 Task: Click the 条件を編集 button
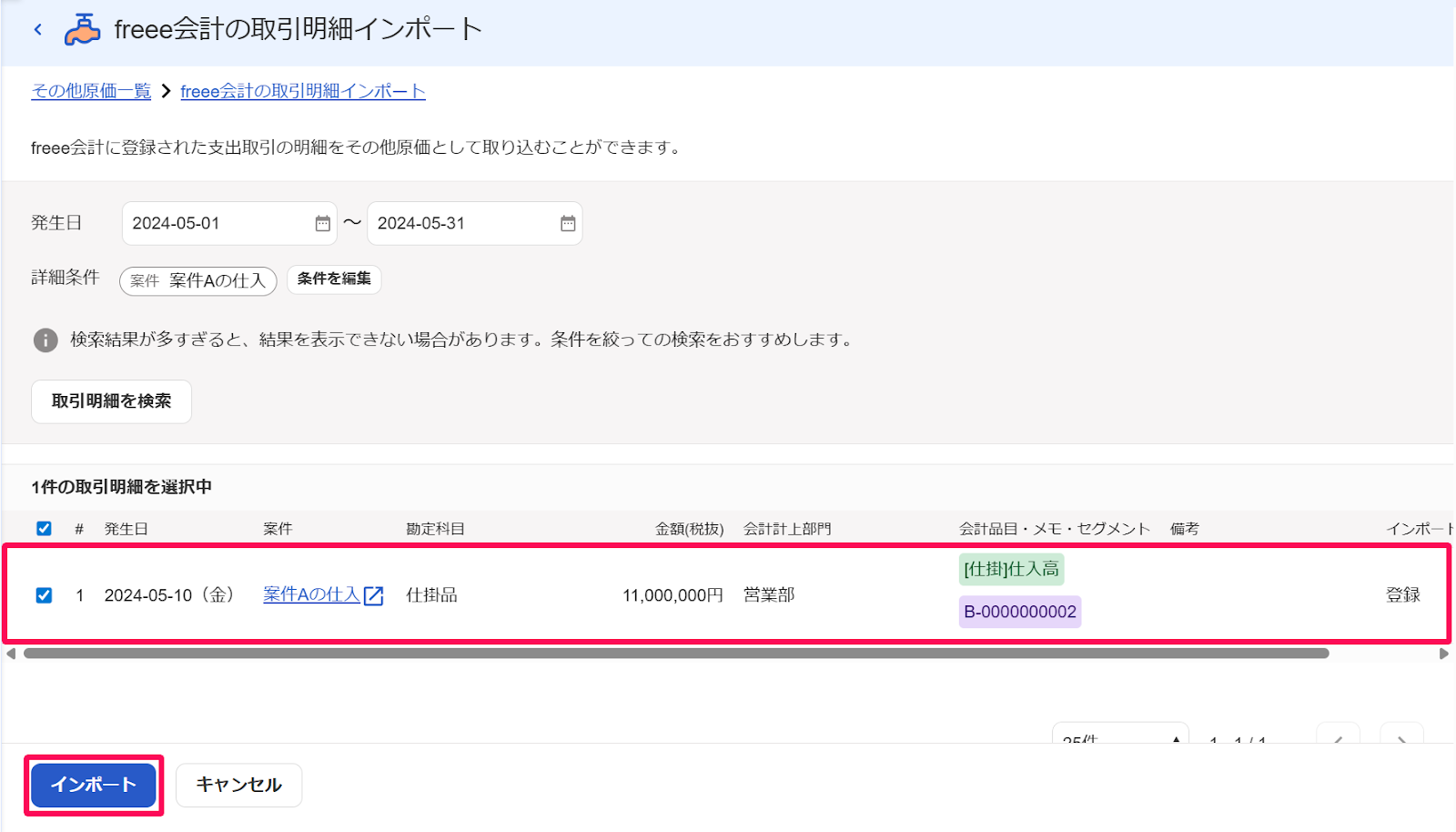[334, 279]
